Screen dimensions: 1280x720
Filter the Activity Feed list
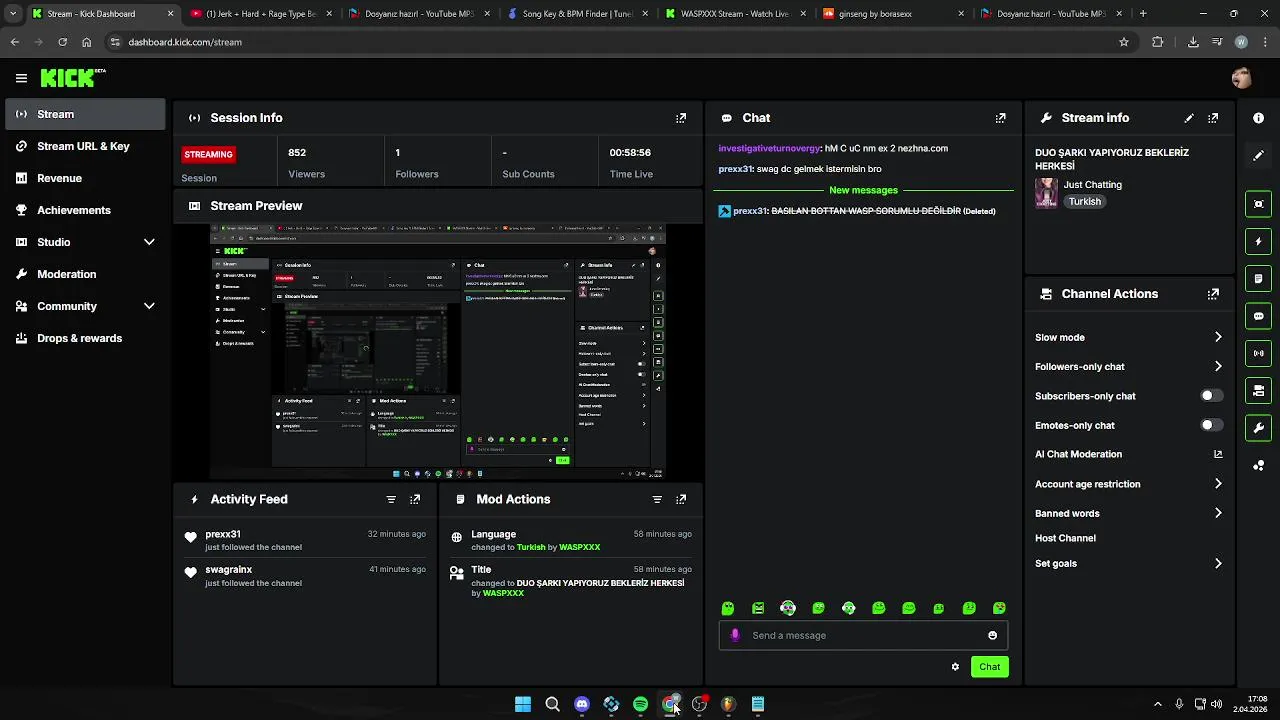click(391, 499)
